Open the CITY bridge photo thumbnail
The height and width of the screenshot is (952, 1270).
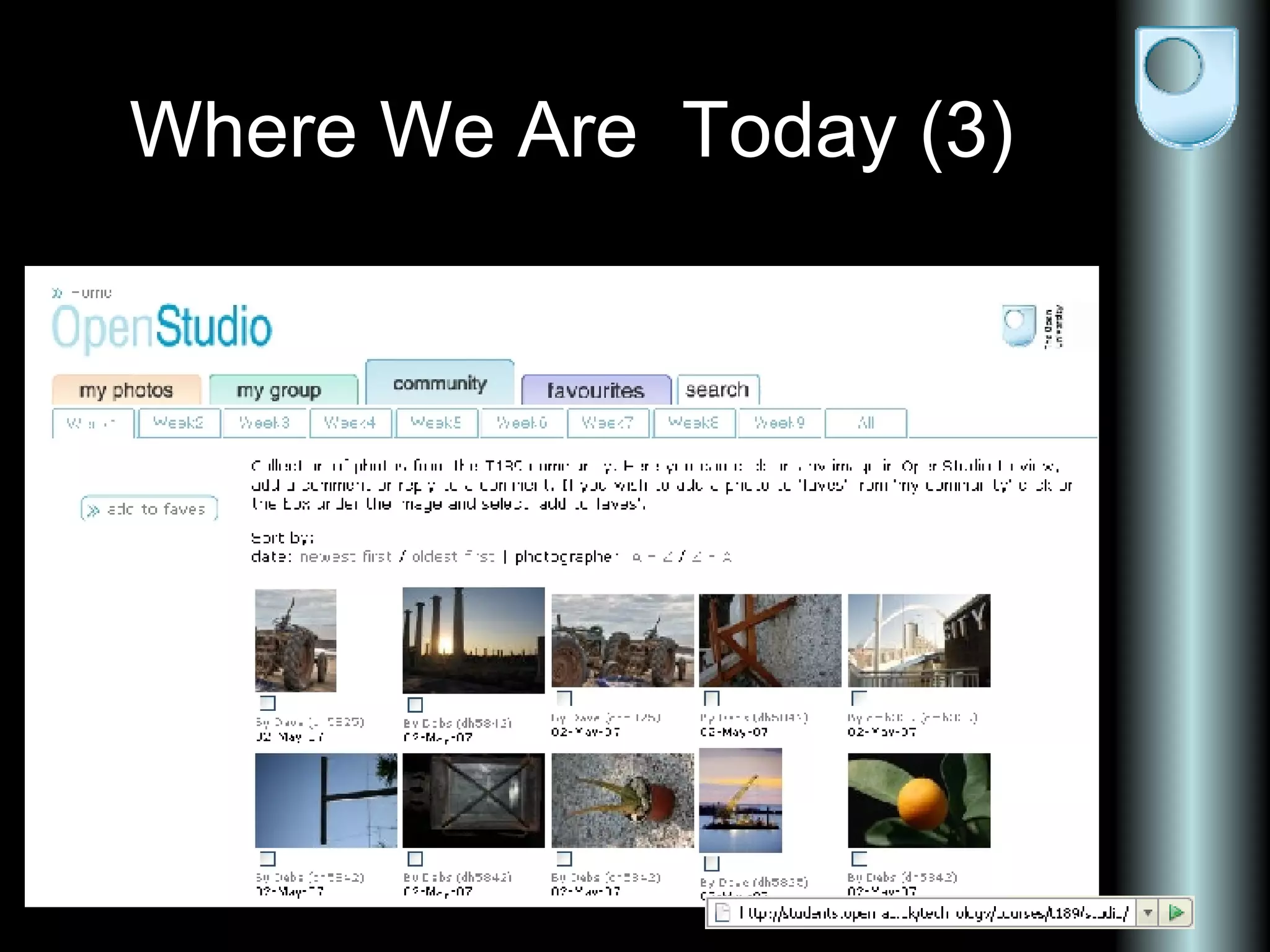(x=919, y=640)
